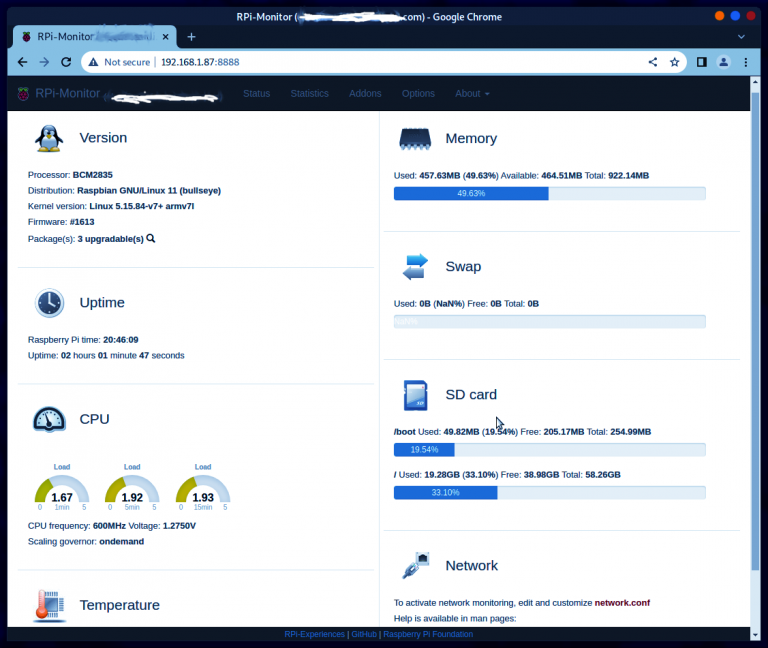The height and width of the screenshot is (648, 768).
Task: Share this page via share icon
Action: tap(653, 62)
